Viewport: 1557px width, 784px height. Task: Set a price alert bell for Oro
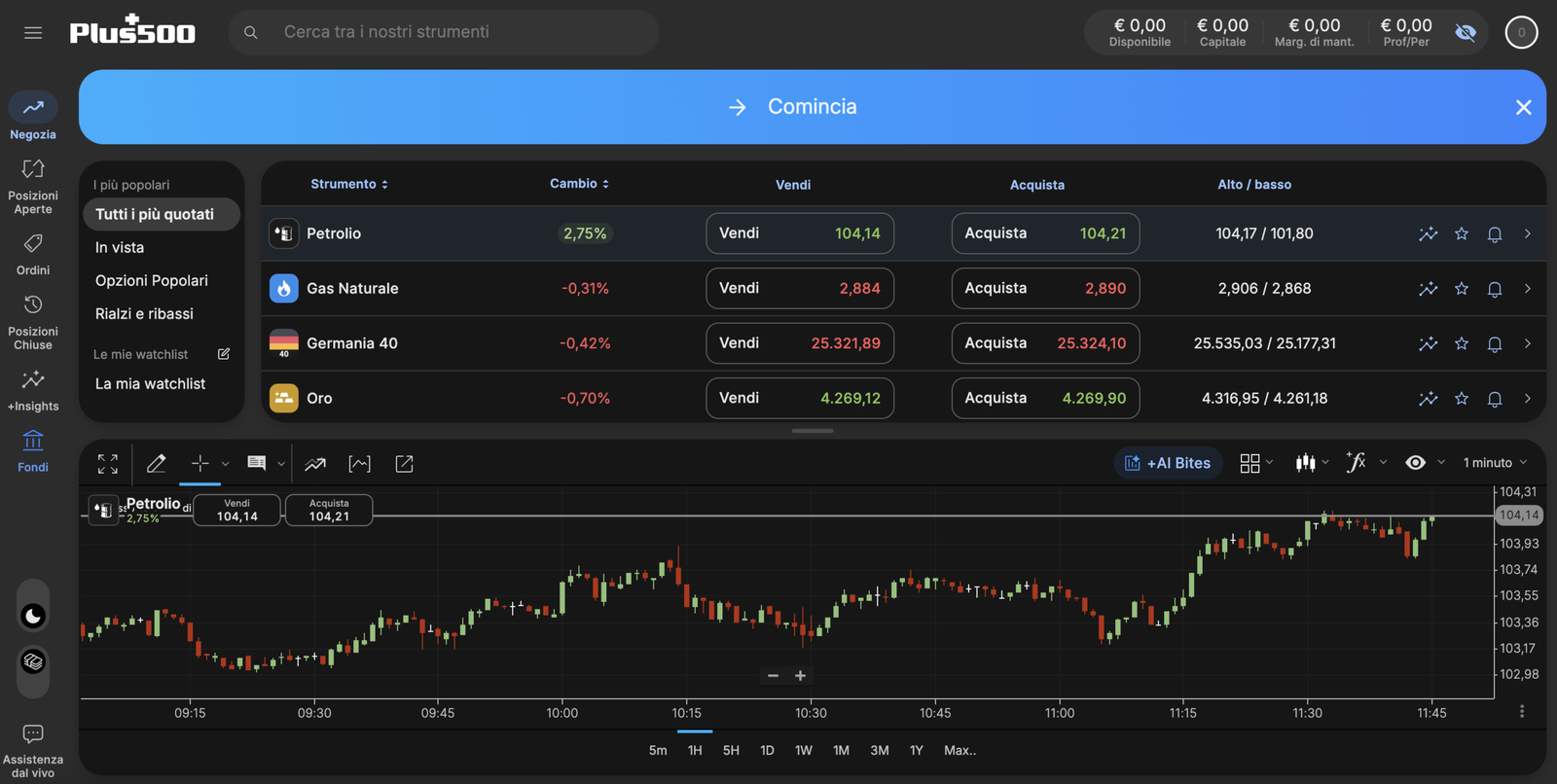tap(1495, 399)
